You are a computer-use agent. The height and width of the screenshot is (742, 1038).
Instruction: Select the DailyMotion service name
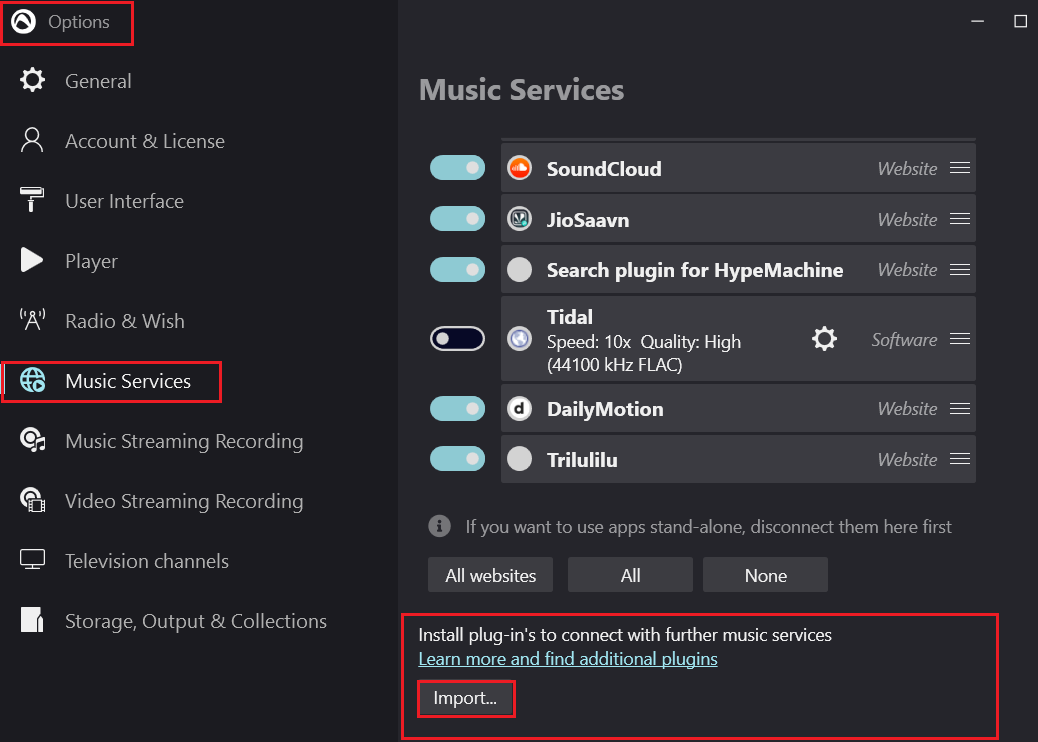tap(604, 409)
